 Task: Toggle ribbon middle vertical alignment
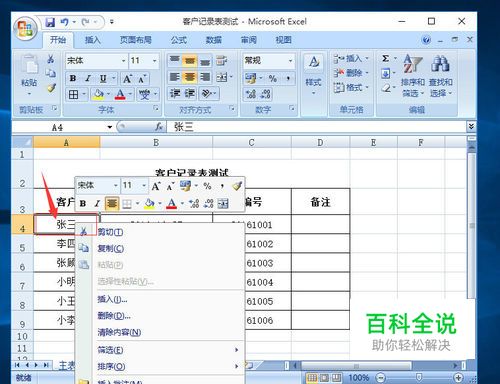pos(190,60)
